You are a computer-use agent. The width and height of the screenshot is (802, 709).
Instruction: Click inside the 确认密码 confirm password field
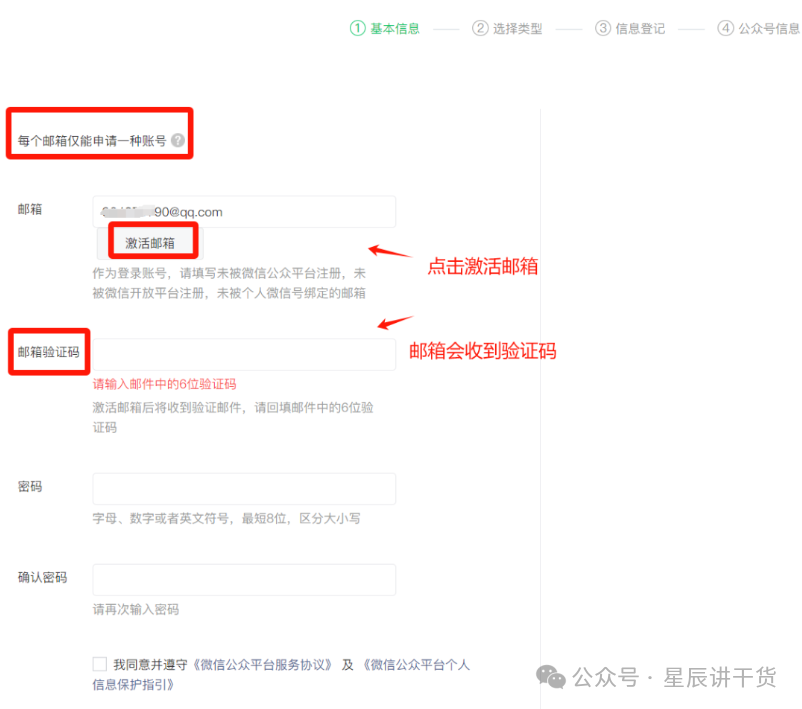[x=244, y=579]
